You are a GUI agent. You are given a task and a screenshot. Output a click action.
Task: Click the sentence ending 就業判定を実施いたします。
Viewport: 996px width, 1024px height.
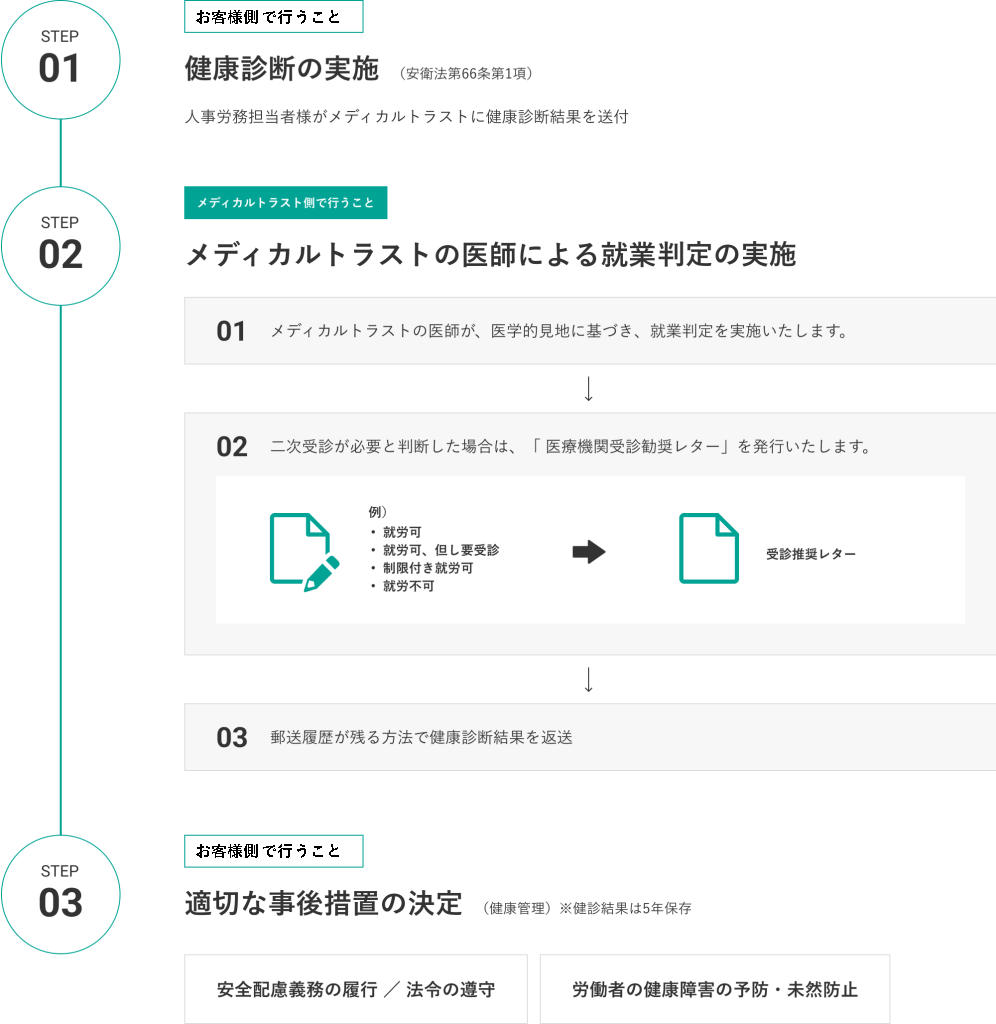560,331
